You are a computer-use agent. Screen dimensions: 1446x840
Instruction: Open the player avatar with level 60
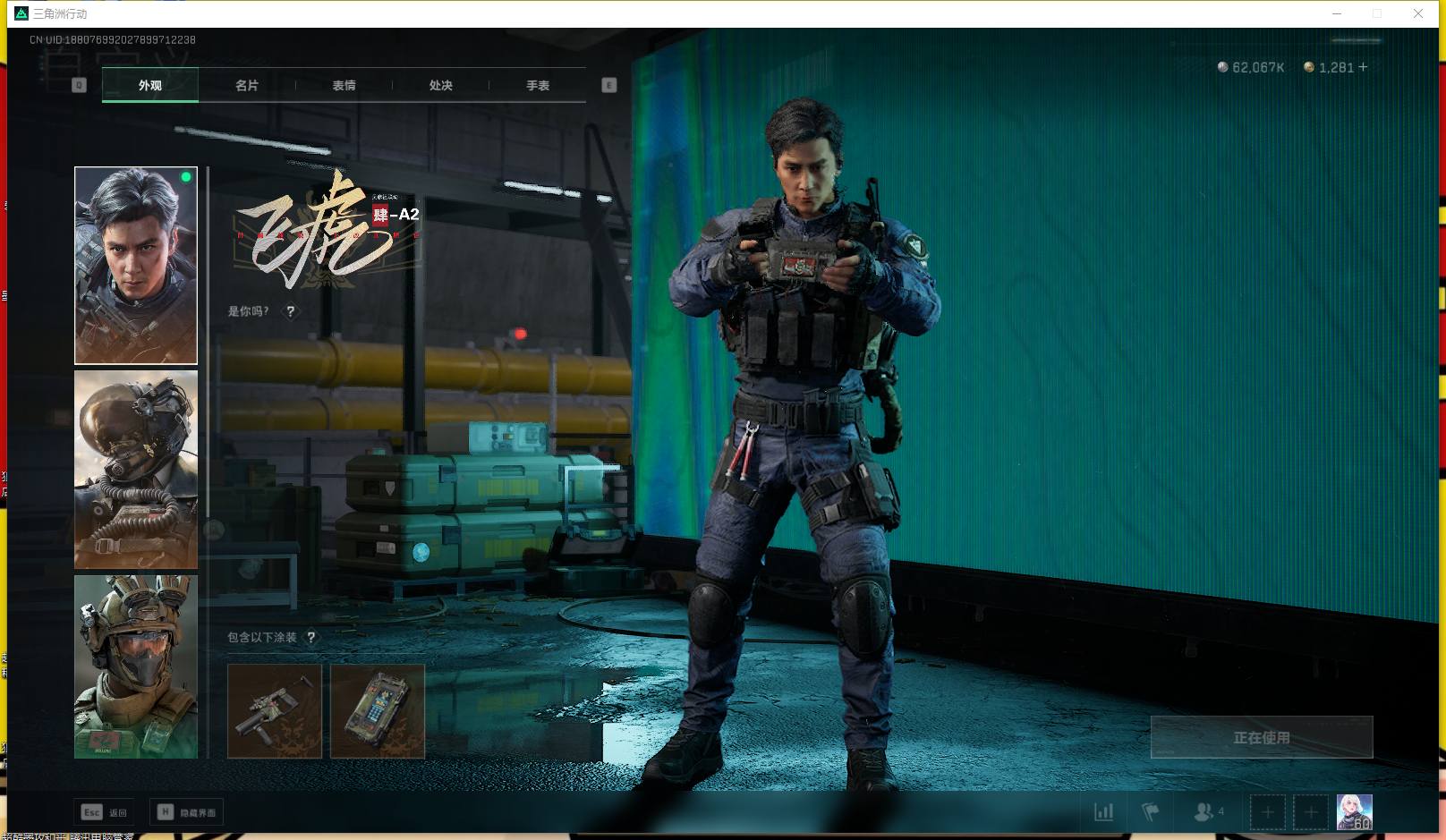tap(1354, 812)
